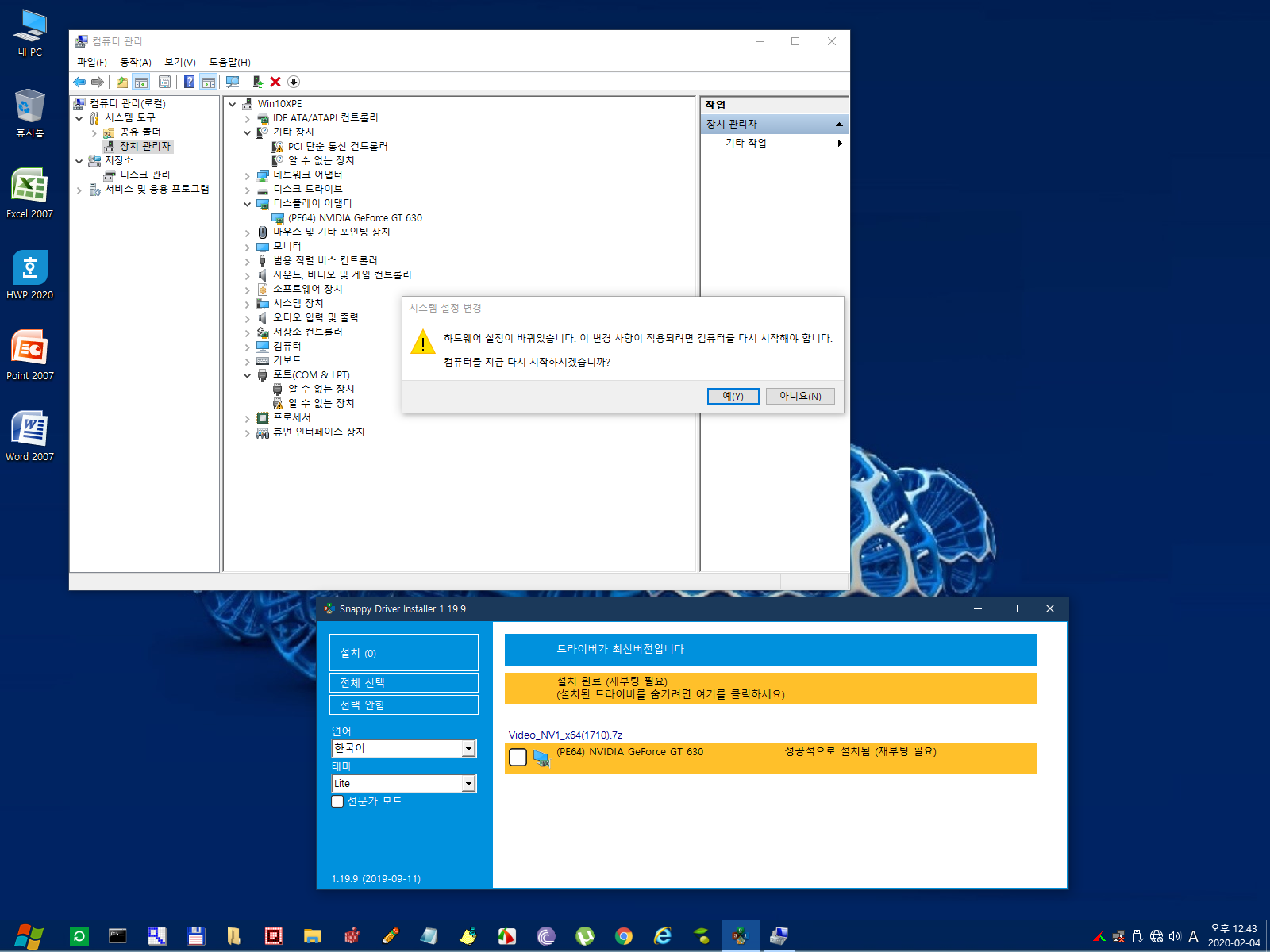Open the 동작(A) menu
Viewport: 1270px width, 952px height.
136,62
